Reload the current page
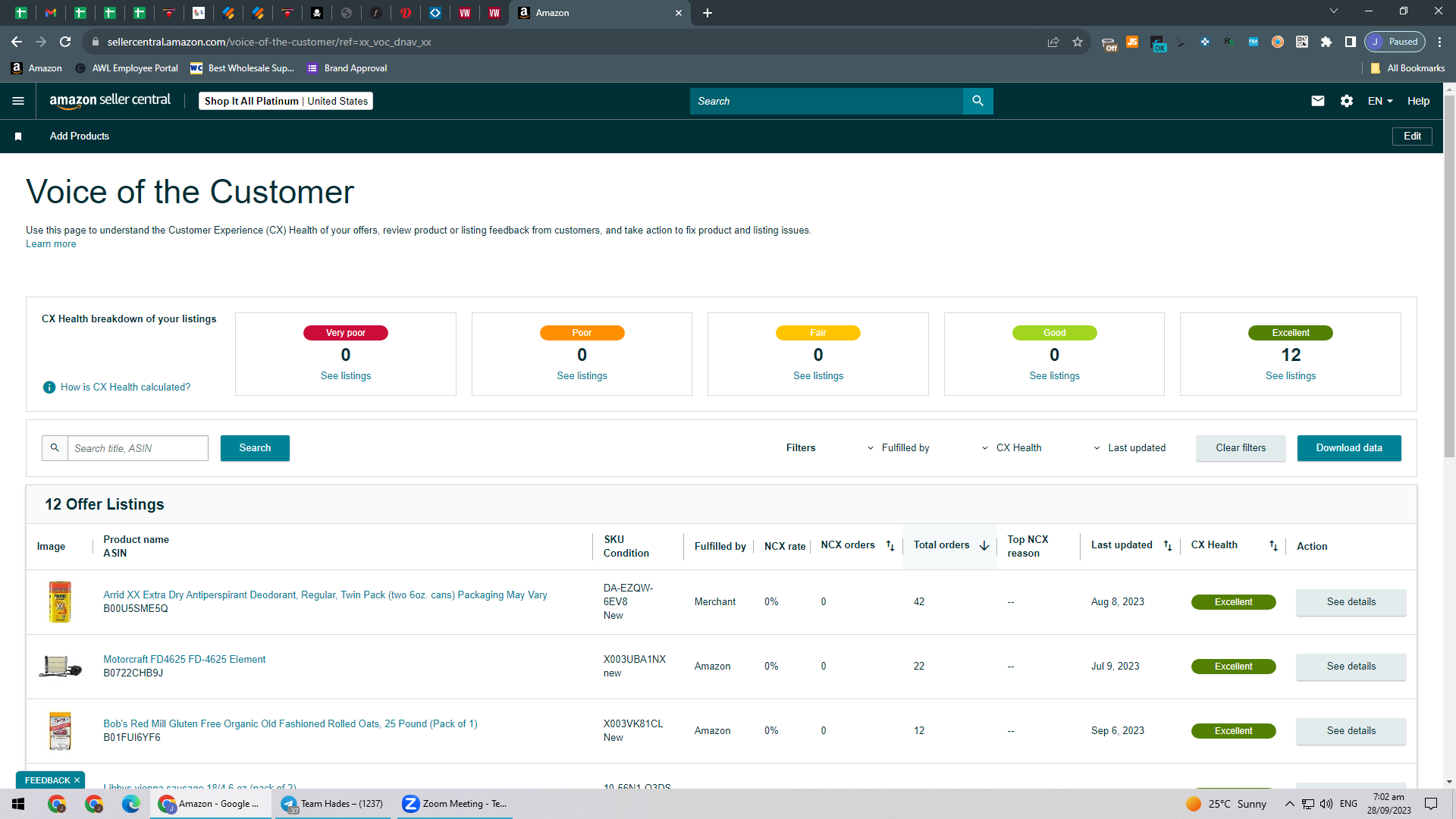 tap(65, 42)
